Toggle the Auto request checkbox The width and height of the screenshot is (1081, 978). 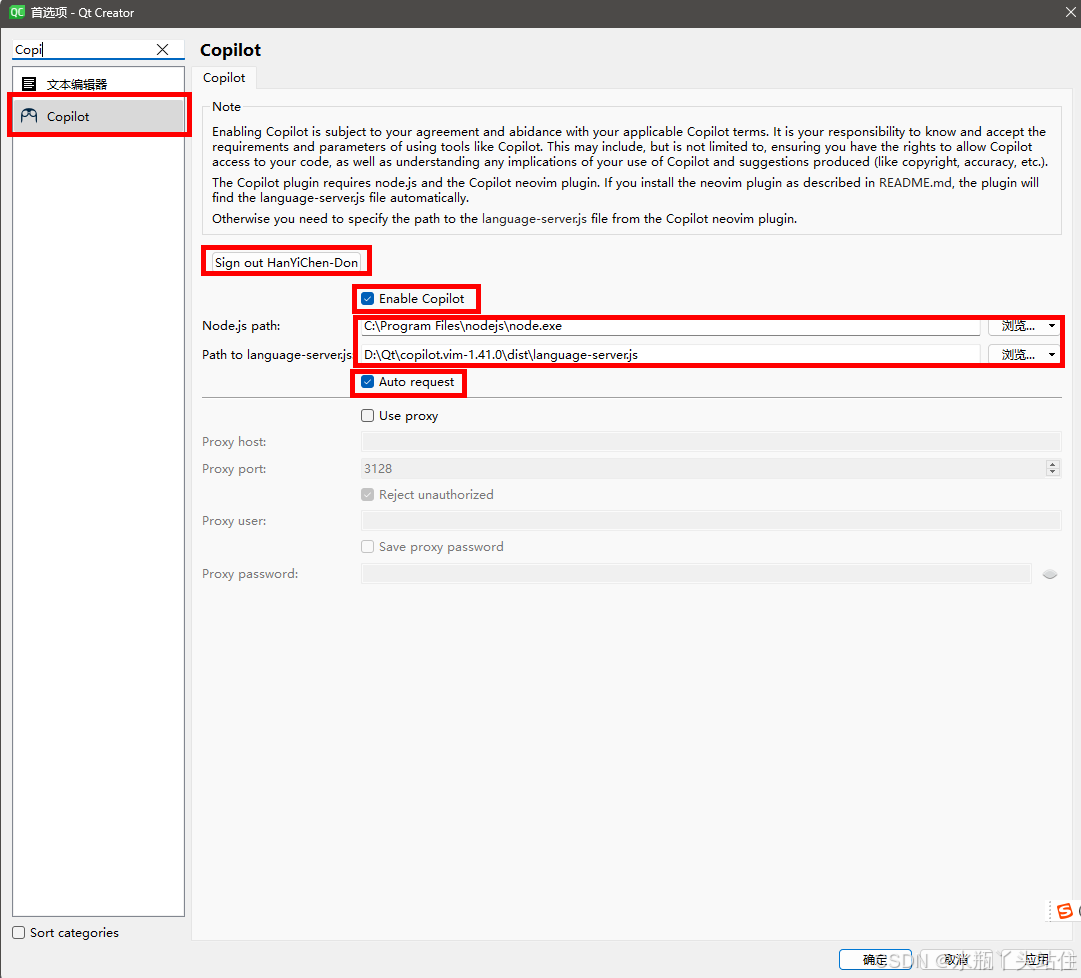[x=367, y=382]
